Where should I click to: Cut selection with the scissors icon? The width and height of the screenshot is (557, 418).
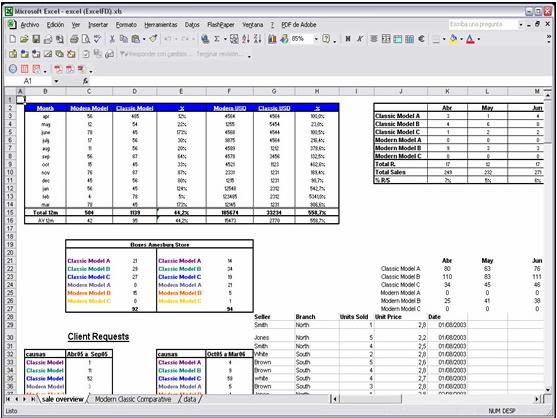[x=112, y=39]
